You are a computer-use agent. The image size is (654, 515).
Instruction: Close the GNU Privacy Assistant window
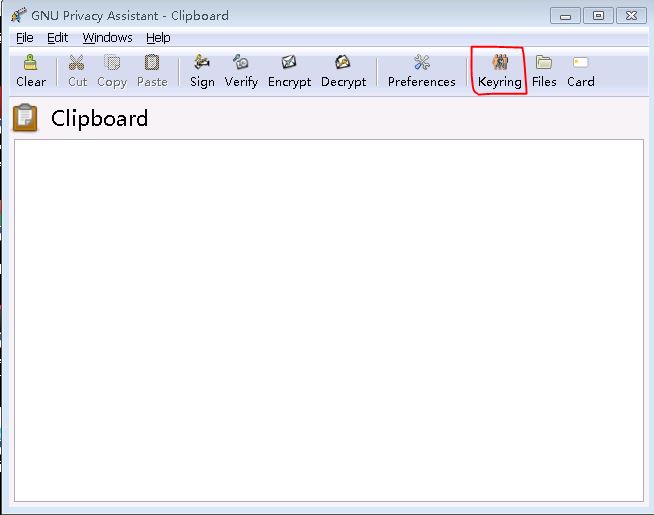tap(631, 16)
